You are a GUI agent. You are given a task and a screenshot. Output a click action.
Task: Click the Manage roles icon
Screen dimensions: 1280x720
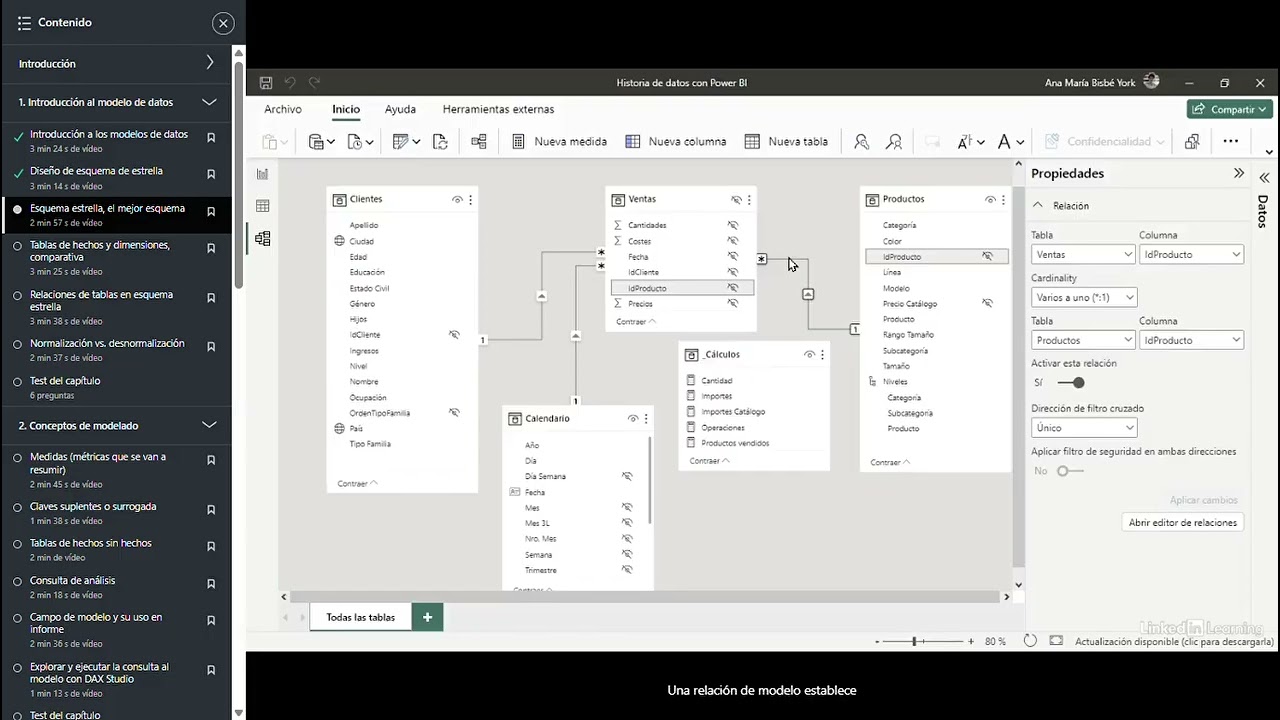pyautogui.click(x=861, y=142)
